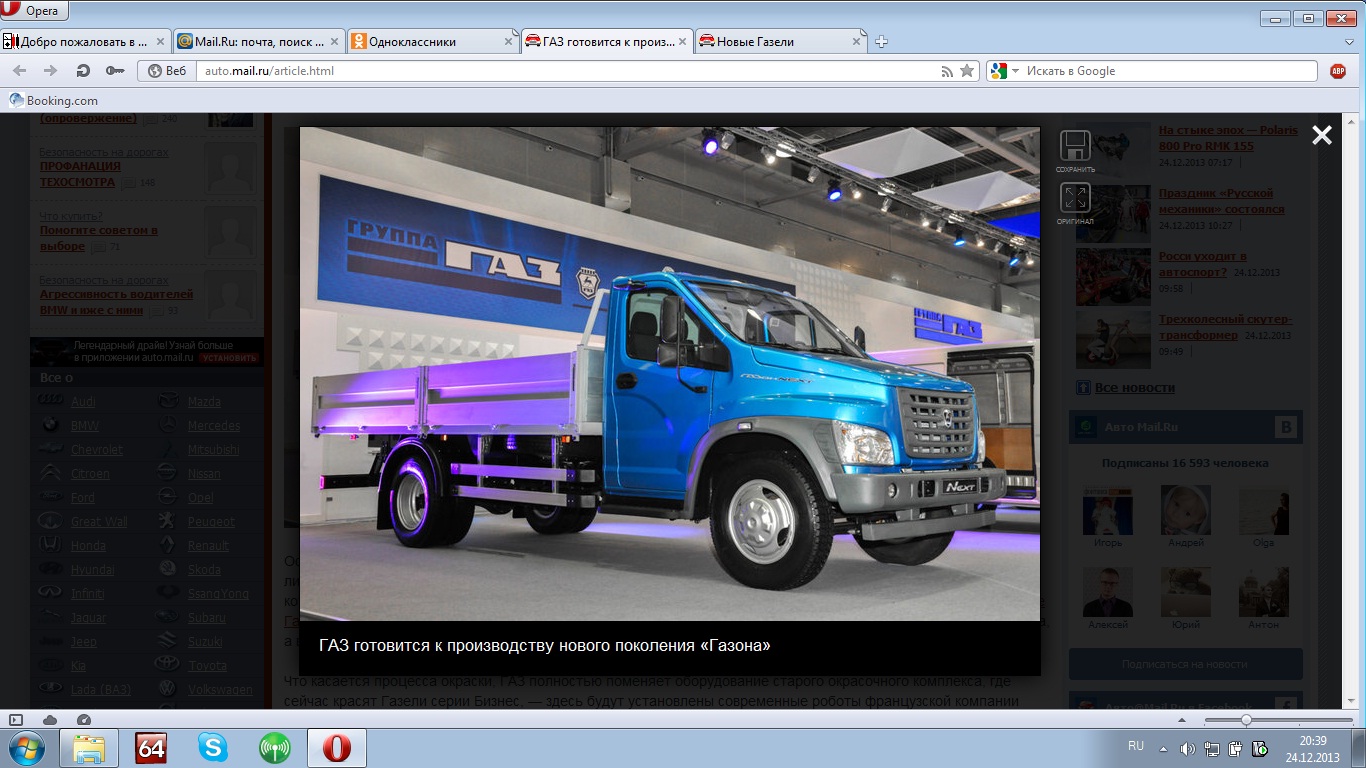
Task: Go back using the browser back arrow
Action: [x=20, y=71]
